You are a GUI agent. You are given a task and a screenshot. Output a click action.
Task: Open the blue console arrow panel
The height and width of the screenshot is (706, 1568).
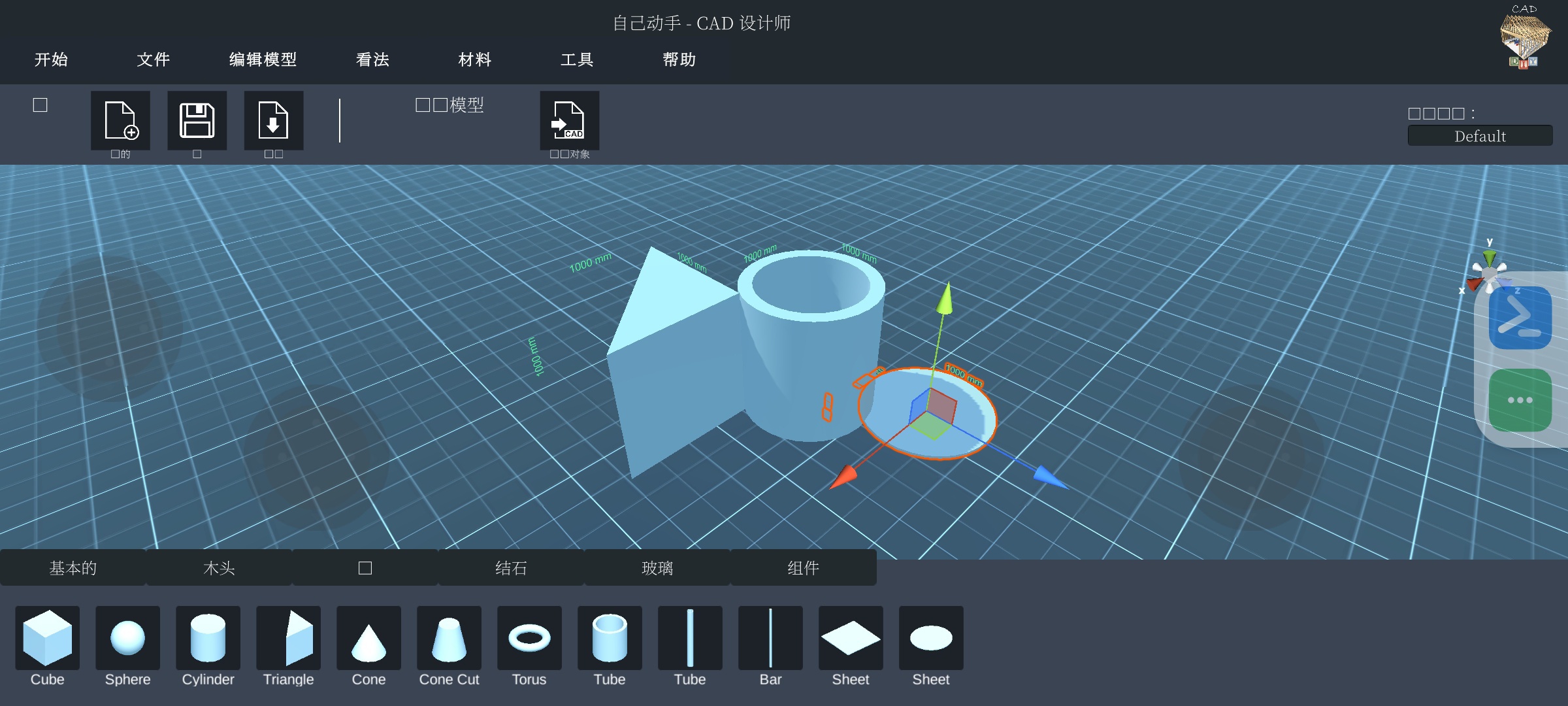(1520, 318)
